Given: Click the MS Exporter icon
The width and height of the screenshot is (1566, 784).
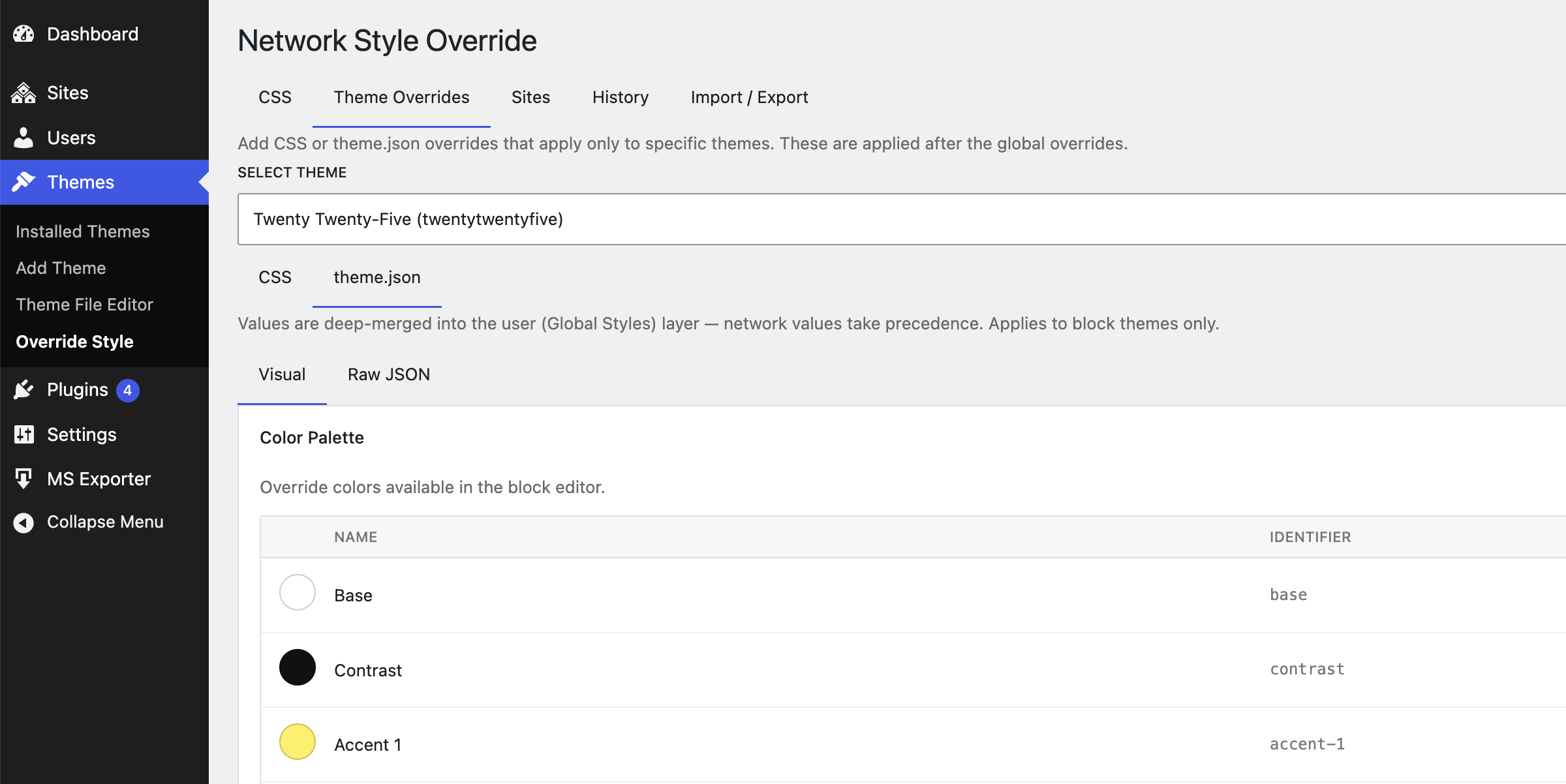Looking at the screenshot, I should [x=23, y=479].
